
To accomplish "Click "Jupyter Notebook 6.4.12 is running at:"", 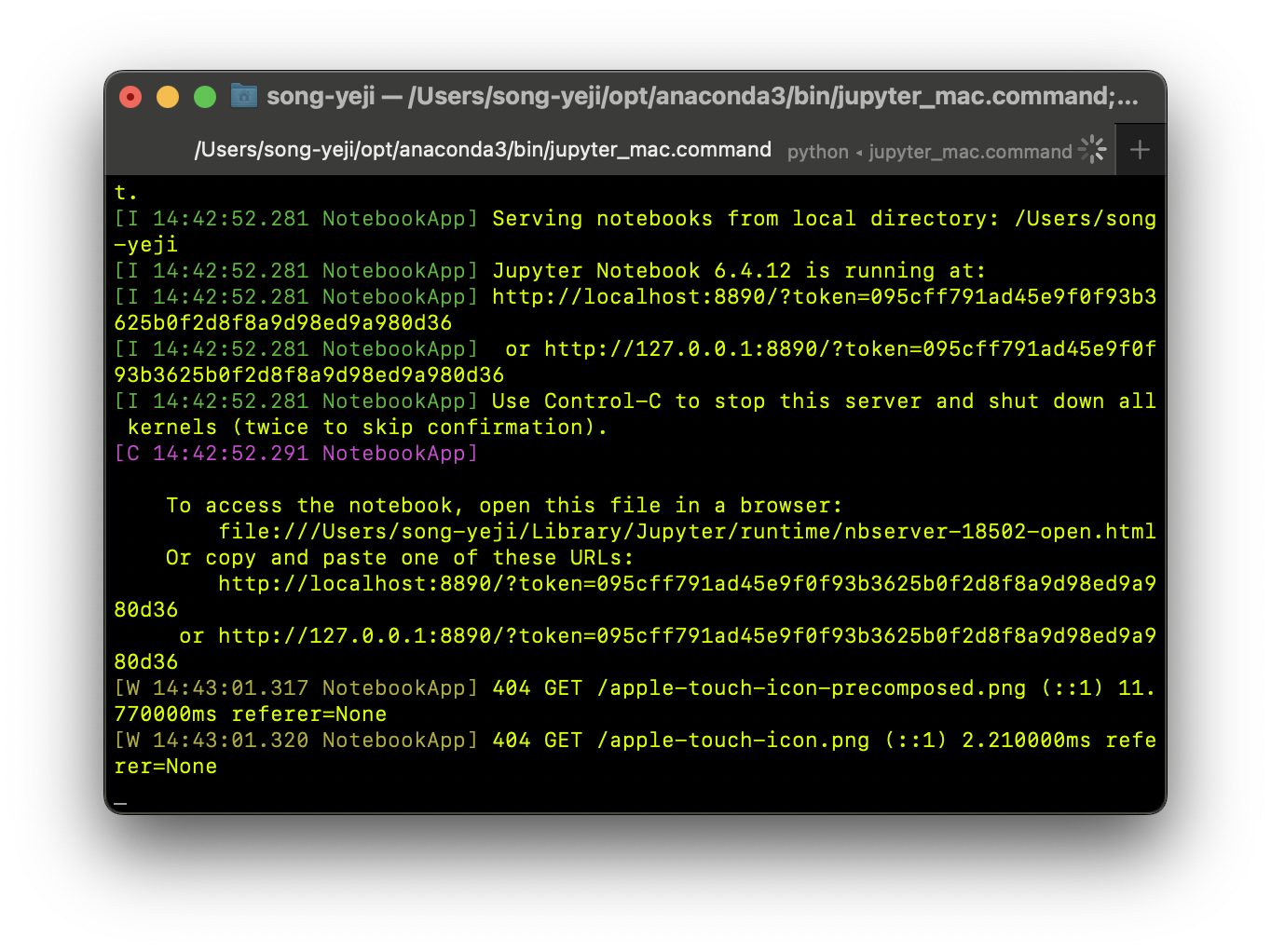I will [x=739, y=271].
